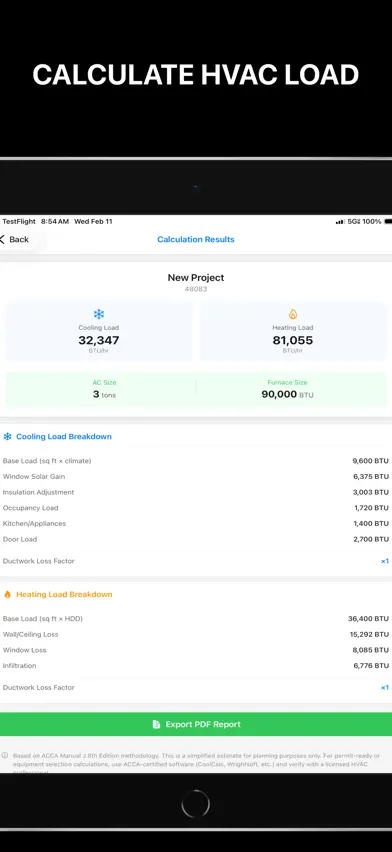Tap the cellular signal bars in status bar
This screenshot has height=852, width=392.
pyautogui.click(x=340, y=222)
